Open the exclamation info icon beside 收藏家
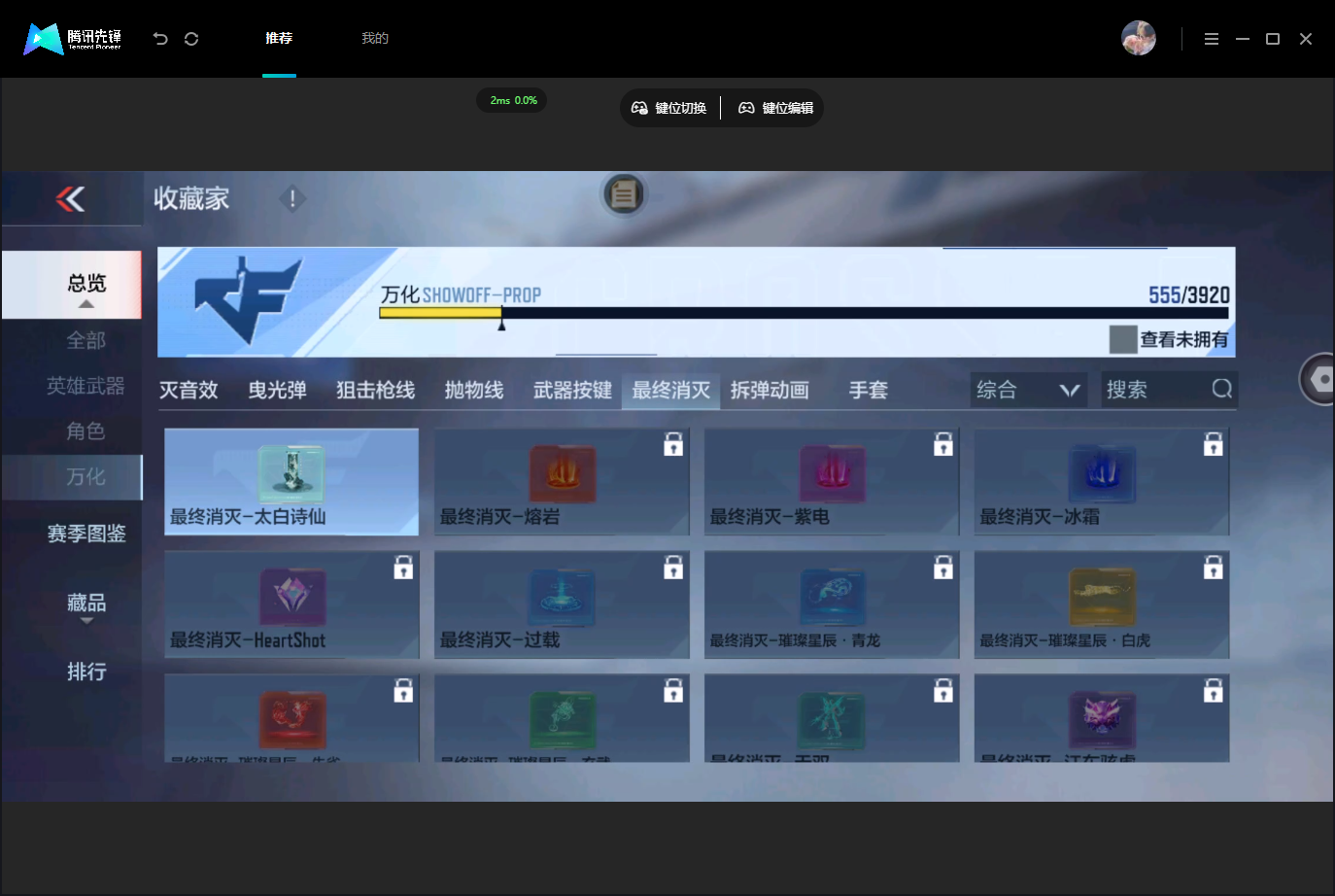Screen dimensions: 1335x896 [x=292, y=198]
